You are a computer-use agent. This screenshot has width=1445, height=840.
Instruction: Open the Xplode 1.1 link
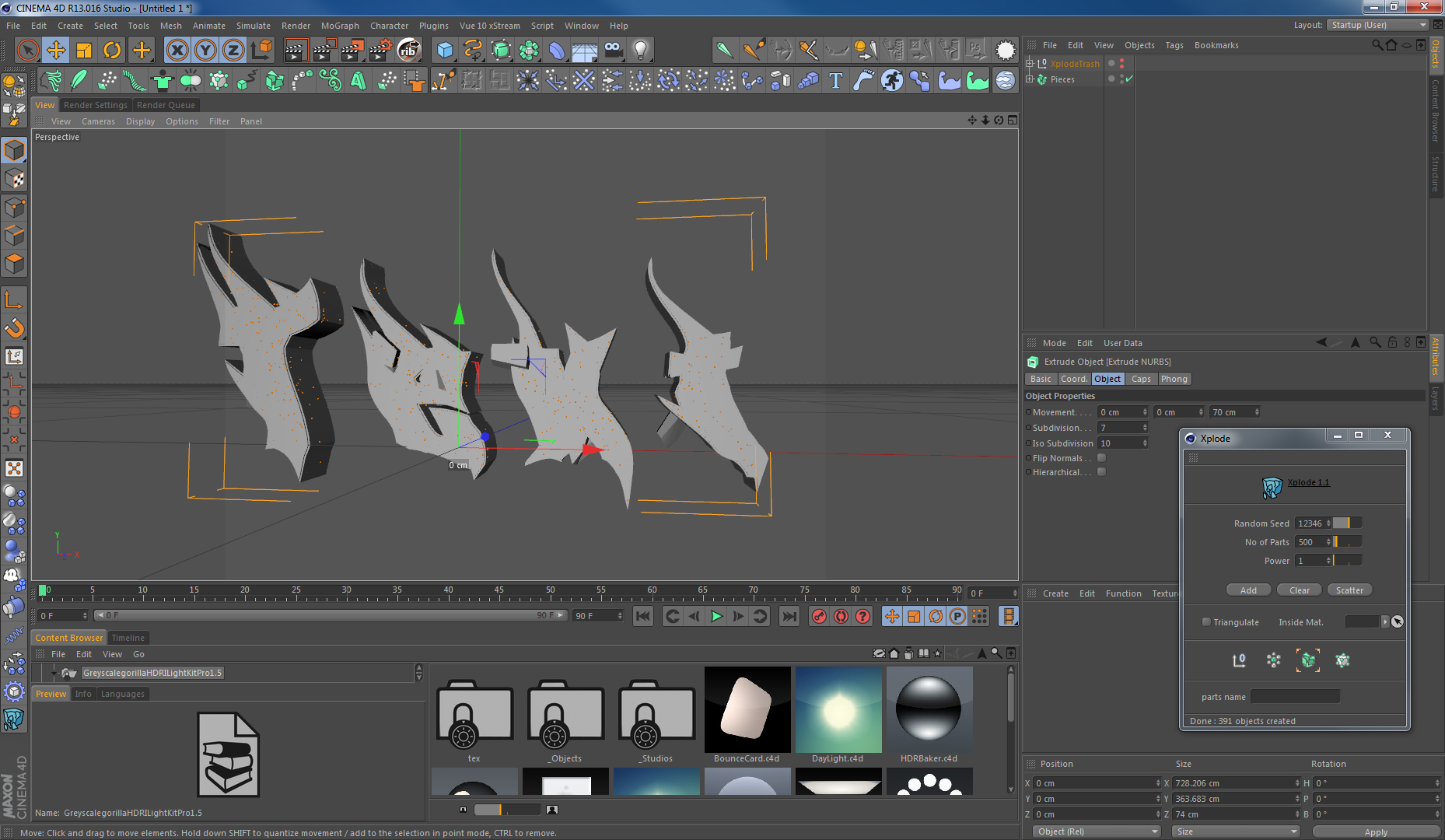pos(1308,482)
